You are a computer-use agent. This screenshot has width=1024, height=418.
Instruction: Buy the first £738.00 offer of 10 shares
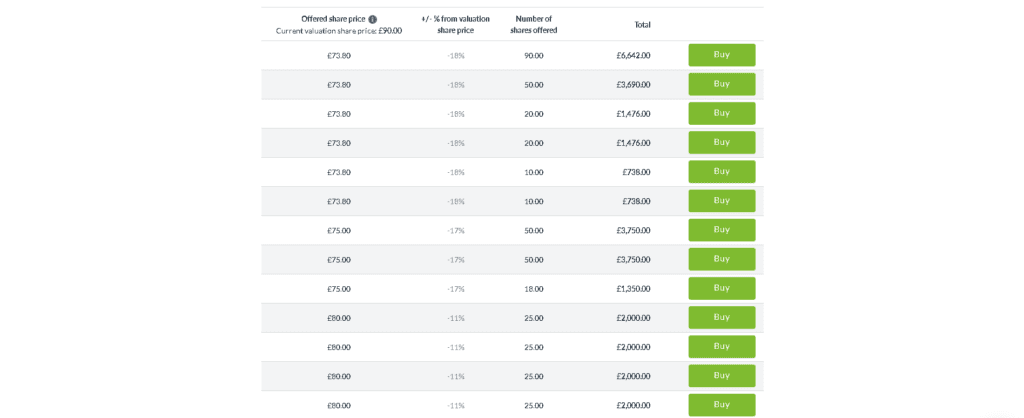[x=721, y=171]
